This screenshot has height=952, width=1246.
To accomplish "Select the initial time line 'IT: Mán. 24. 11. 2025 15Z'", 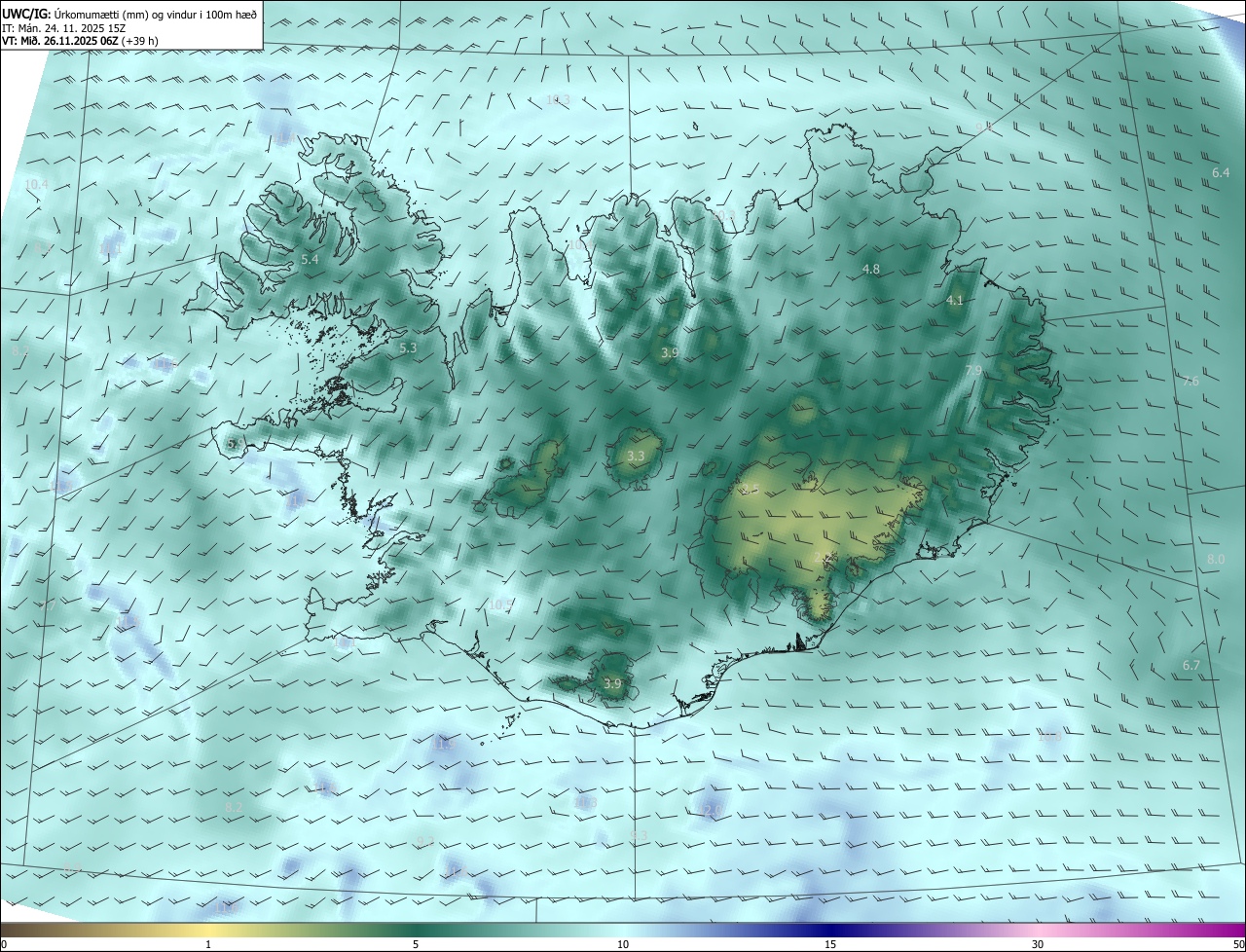I will pyautogui.click(x=65, y=28).
